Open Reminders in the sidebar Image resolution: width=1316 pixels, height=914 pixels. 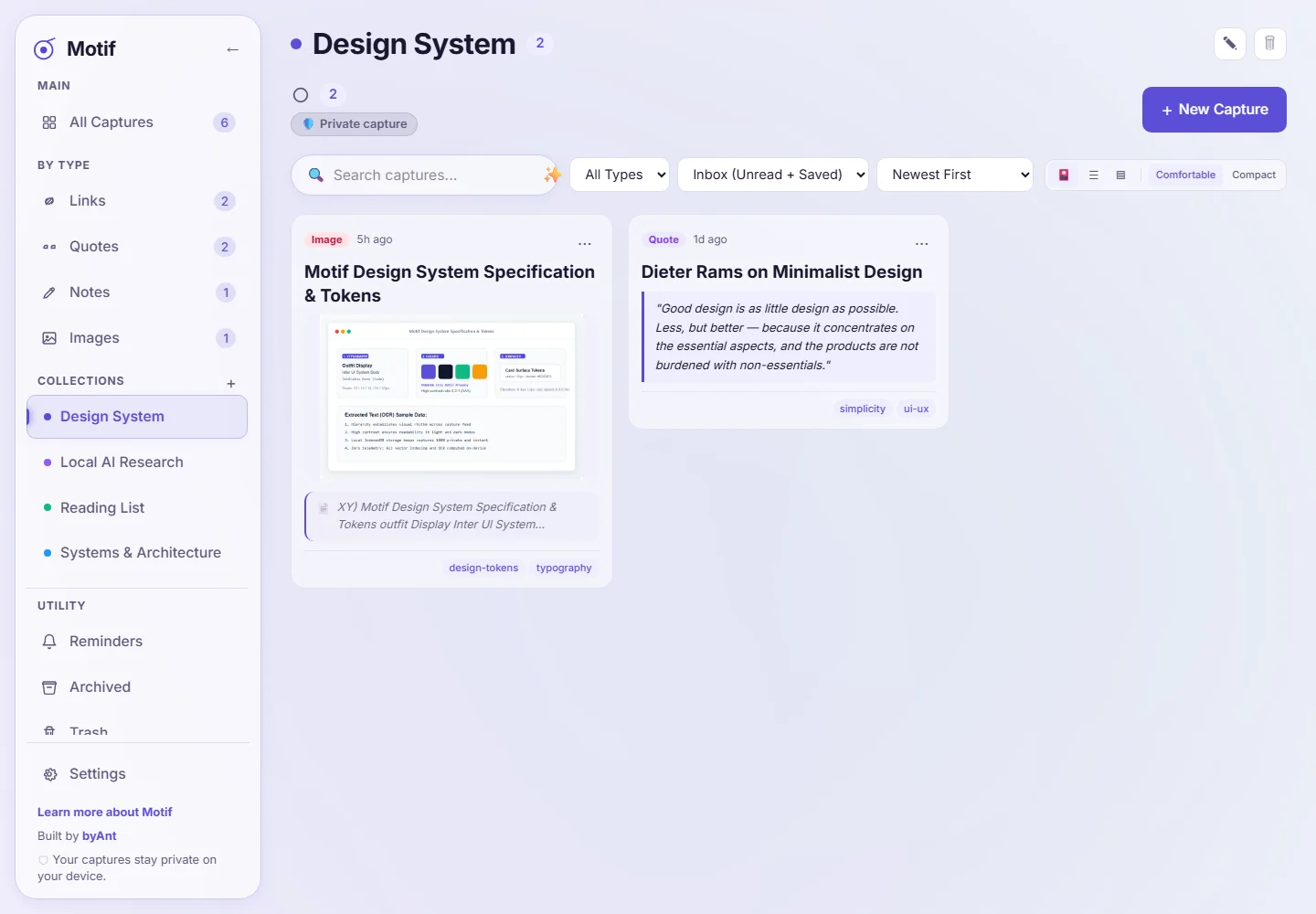pyautogui.click(x=137, y=642)
